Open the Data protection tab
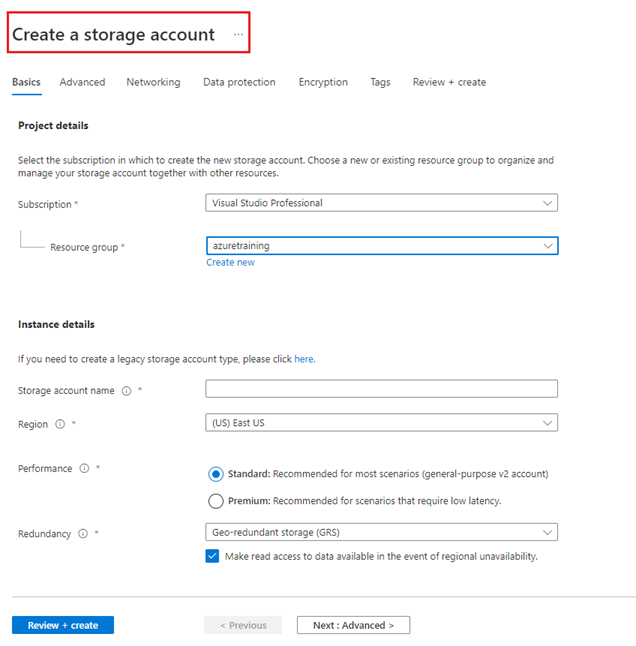The width and height of the screenshot is (636, 646). click(x=239, y=82)
